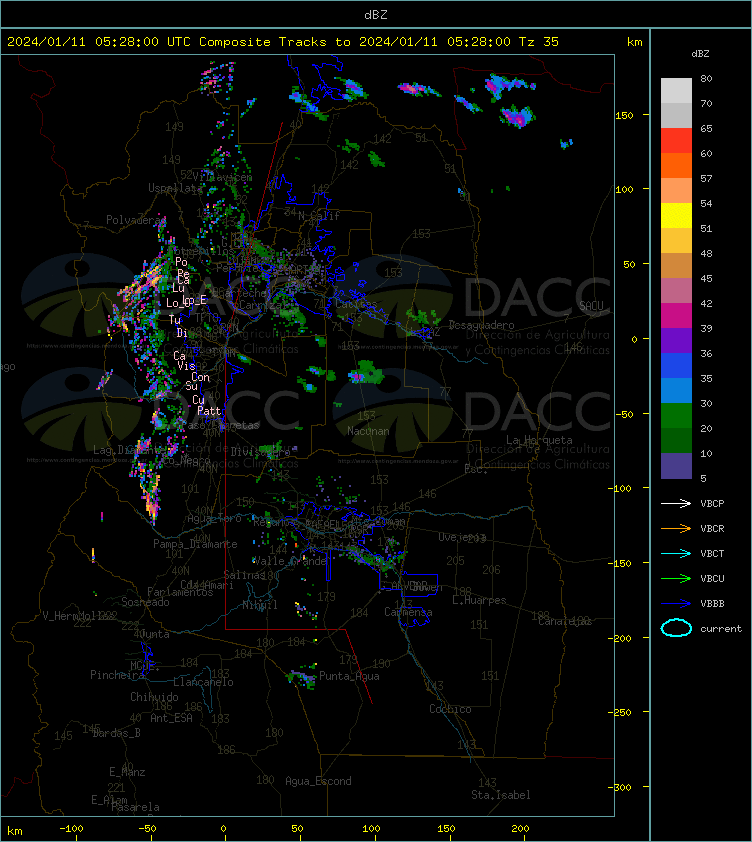This screenshot has width=752, height=842.
Task: Select the yellow 51 dBZ color swatch
Action: 676,215
